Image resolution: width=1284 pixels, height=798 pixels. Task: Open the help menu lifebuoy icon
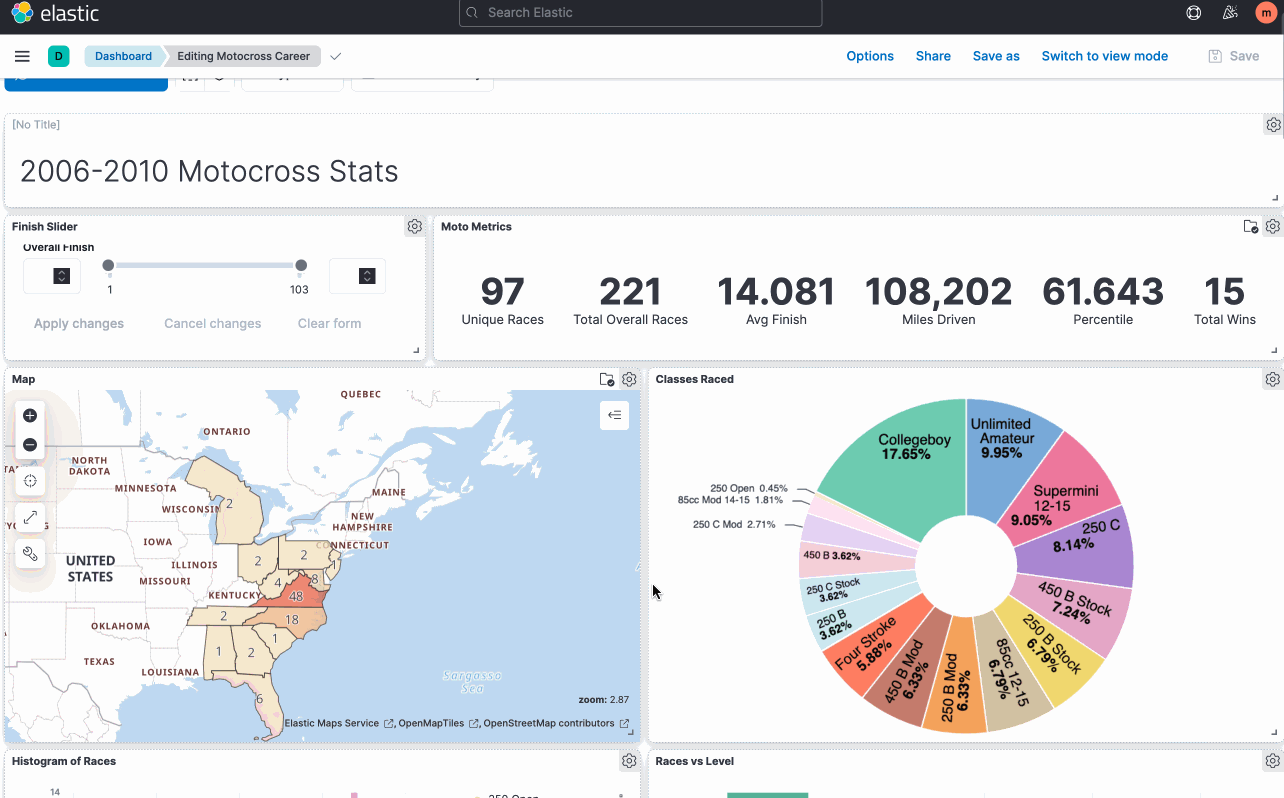pyautogui.click(x=1193, y=13)
